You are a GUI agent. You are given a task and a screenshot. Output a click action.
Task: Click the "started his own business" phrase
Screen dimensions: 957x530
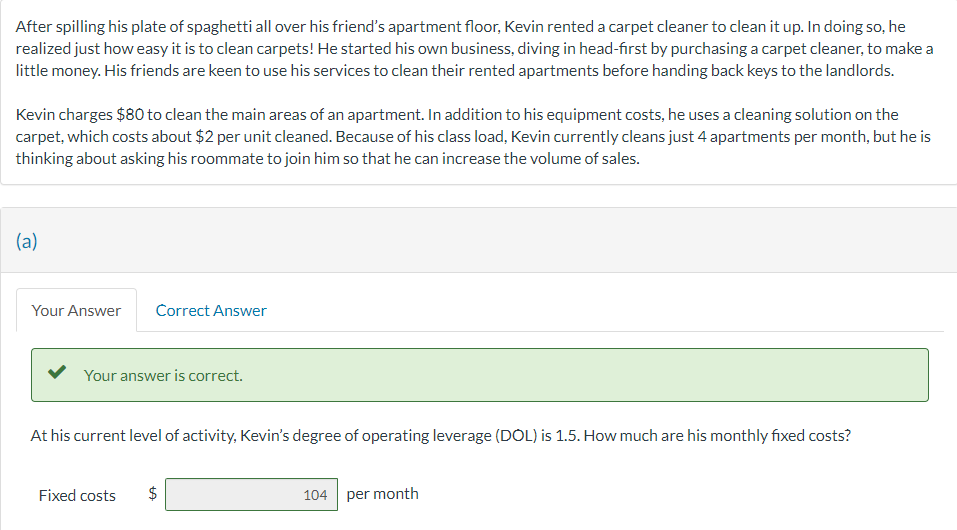click(x=397, y=49)
